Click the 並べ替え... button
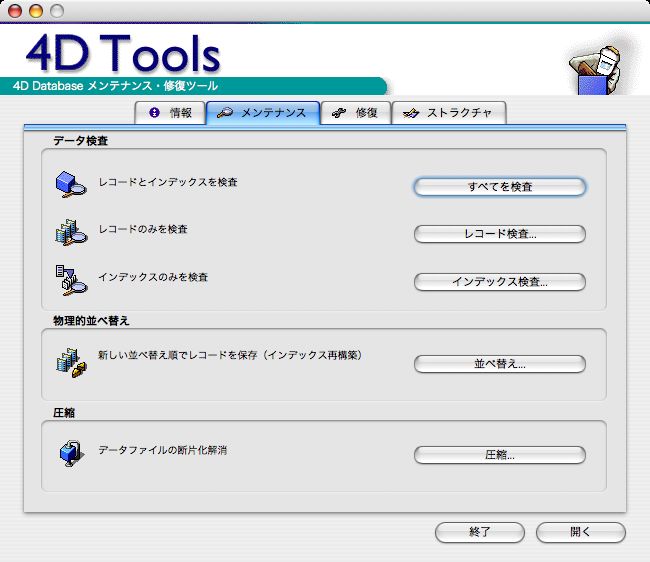Screen dimensions: 650x562 pos(499,364)
